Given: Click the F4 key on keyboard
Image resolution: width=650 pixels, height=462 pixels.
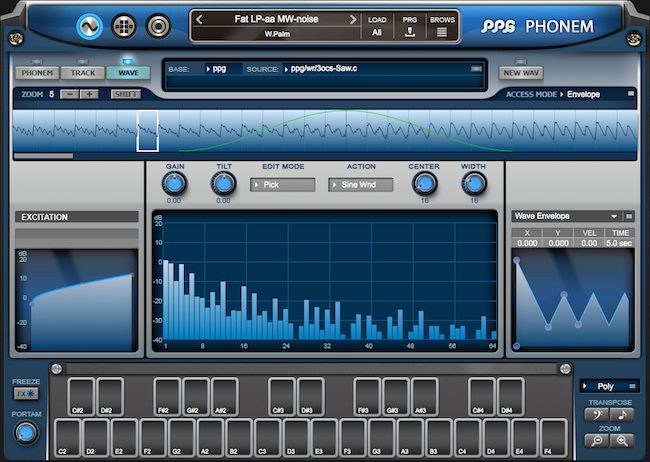Looking at the screenshot, I should point(554,438).
